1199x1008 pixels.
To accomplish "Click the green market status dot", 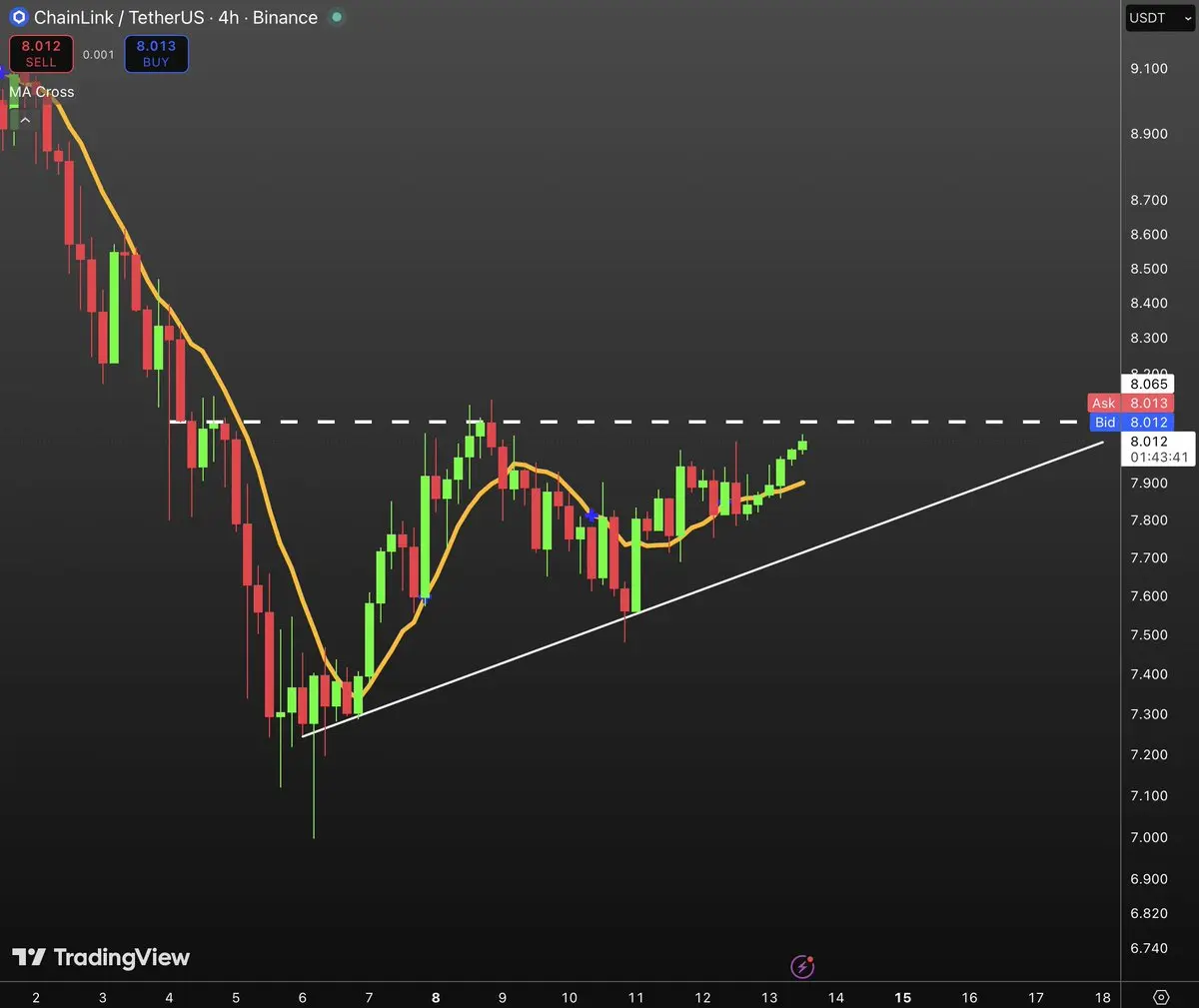I will click(337, 17).
